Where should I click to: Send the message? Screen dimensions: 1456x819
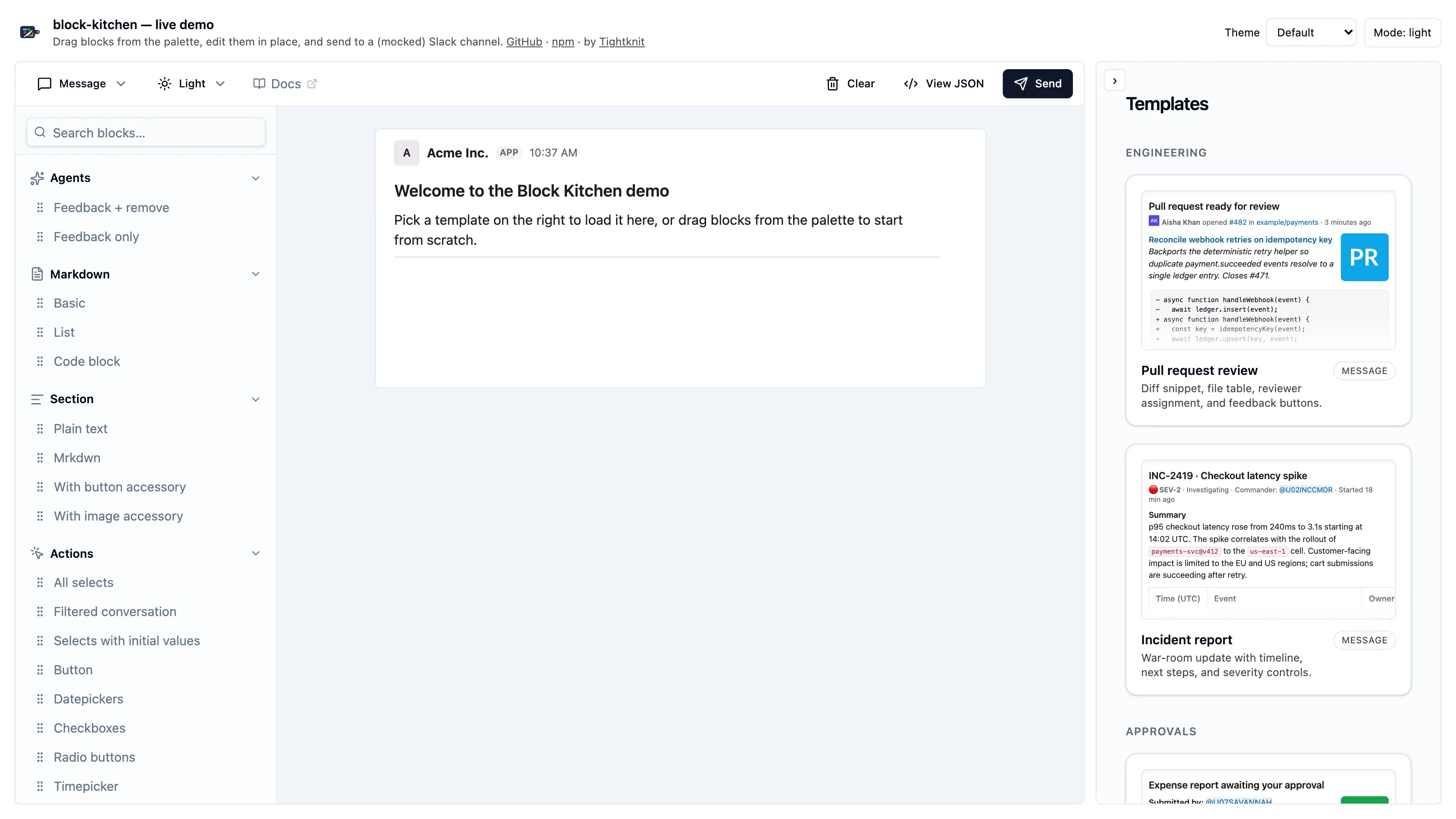(x=1037, y=84)
